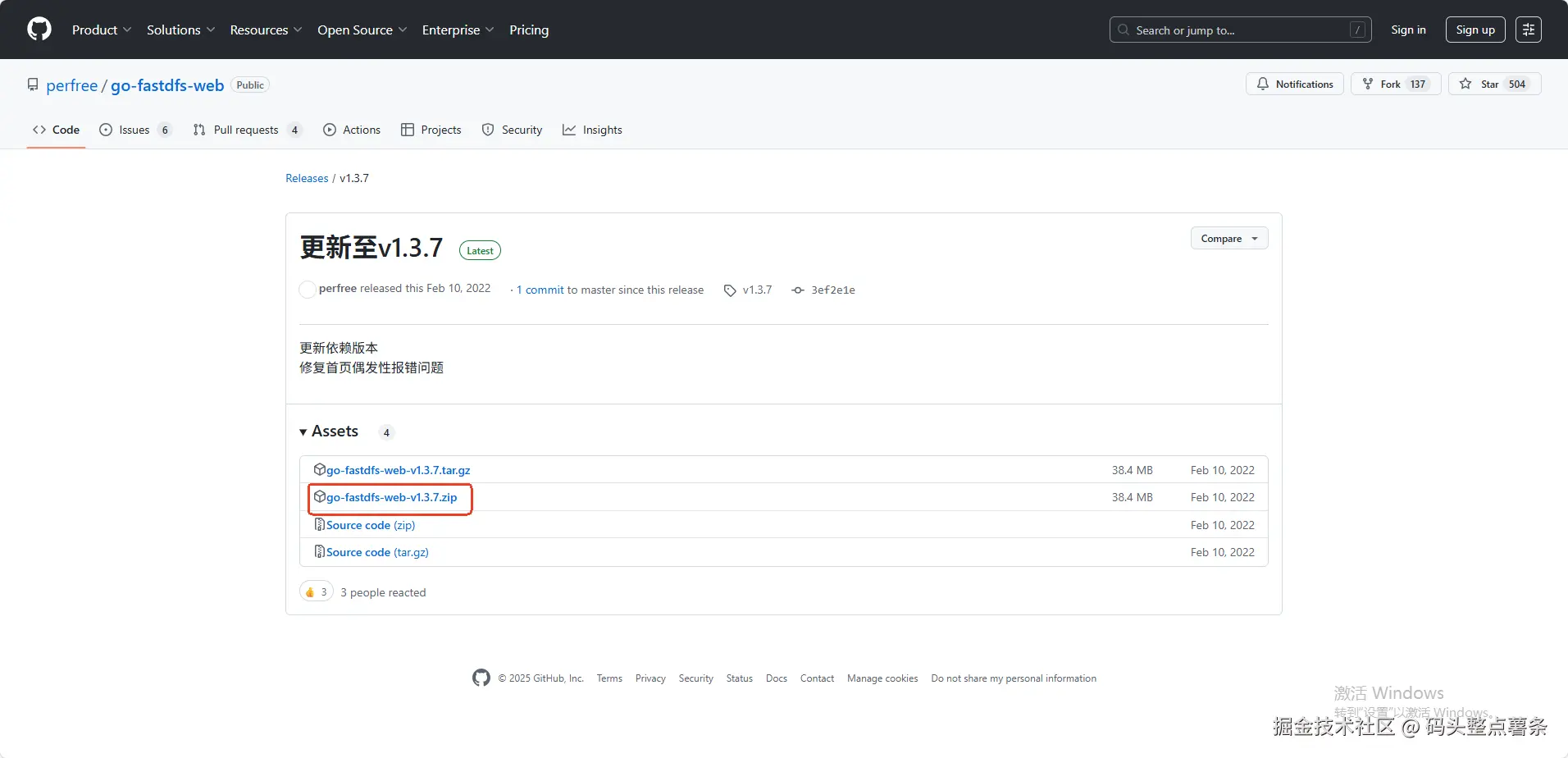This screenshot has width=1568, height=758.
Task: View the Insights tab
Action: pos(592,130)
